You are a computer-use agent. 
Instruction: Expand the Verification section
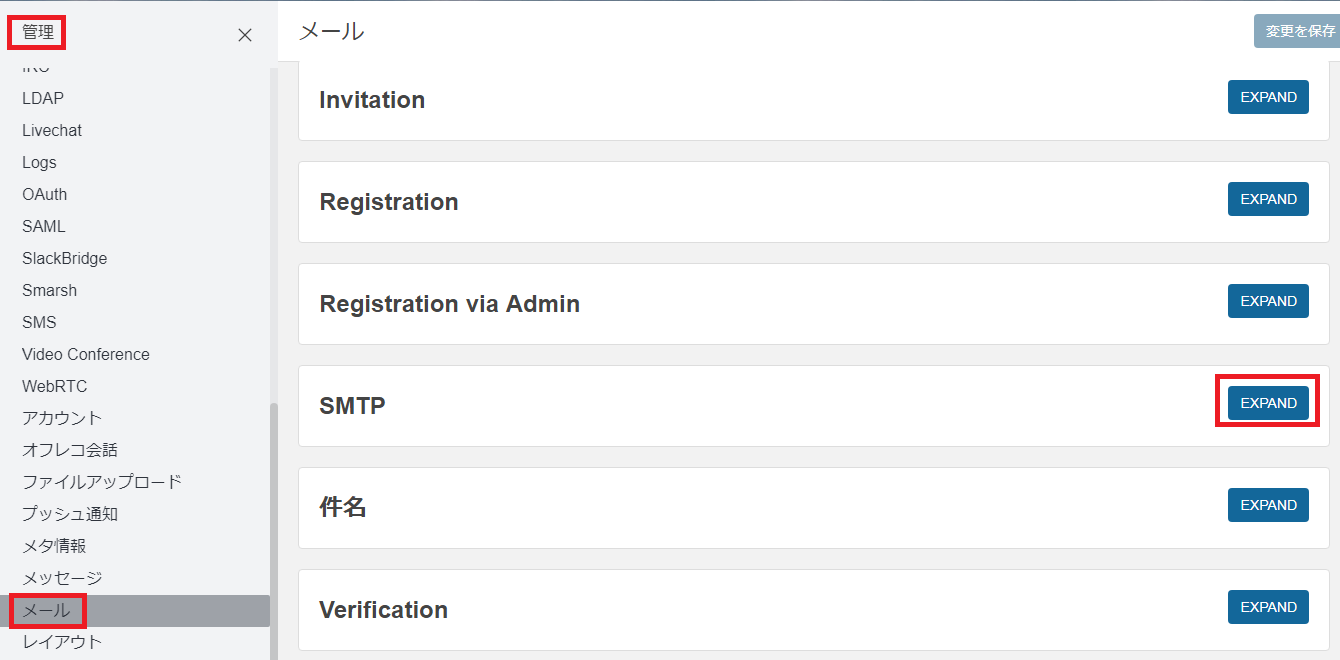[x=1268, y=607]
